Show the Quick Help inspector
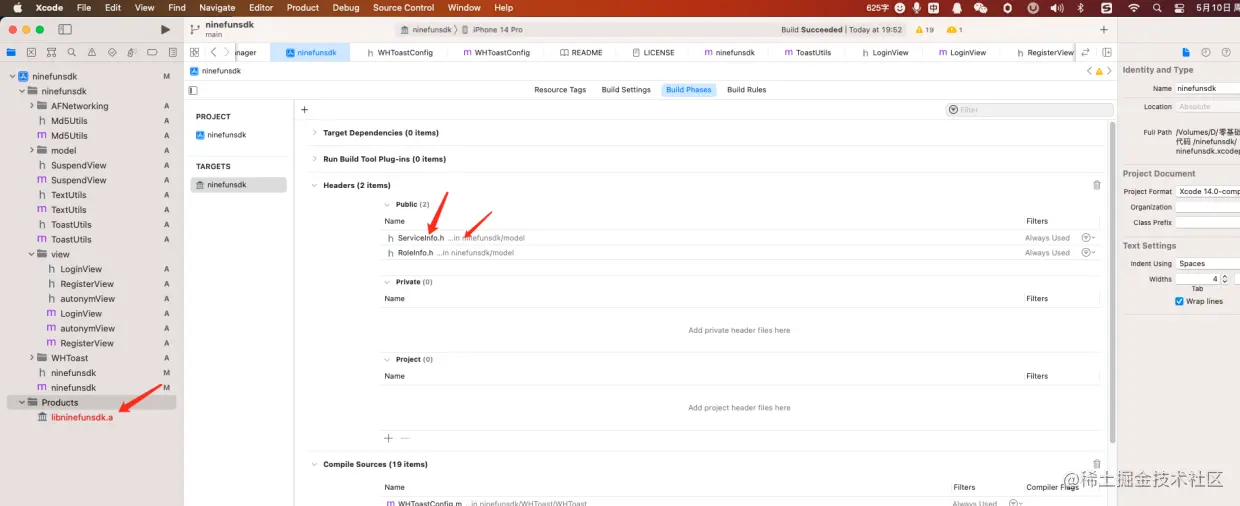 1226,52
